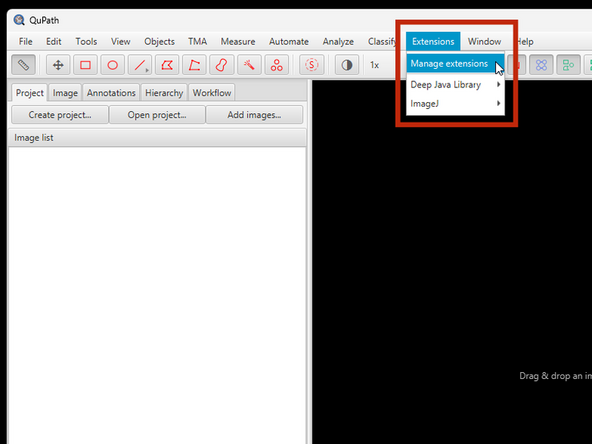The image size is (592, 444).
Task: Switch to the Annotations tab
Action: tap(111, 93)
